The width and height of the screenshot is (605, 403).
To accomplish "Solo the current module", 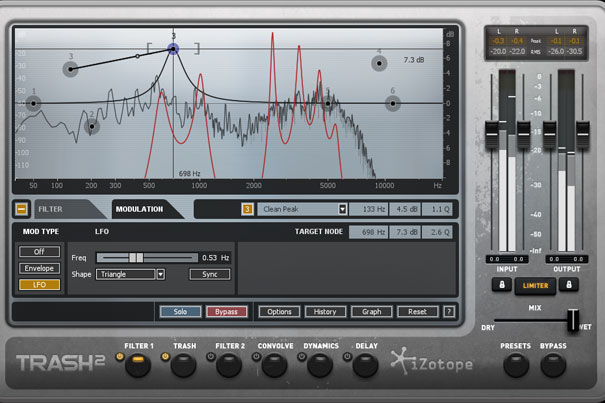I will (x=180, y=312).
